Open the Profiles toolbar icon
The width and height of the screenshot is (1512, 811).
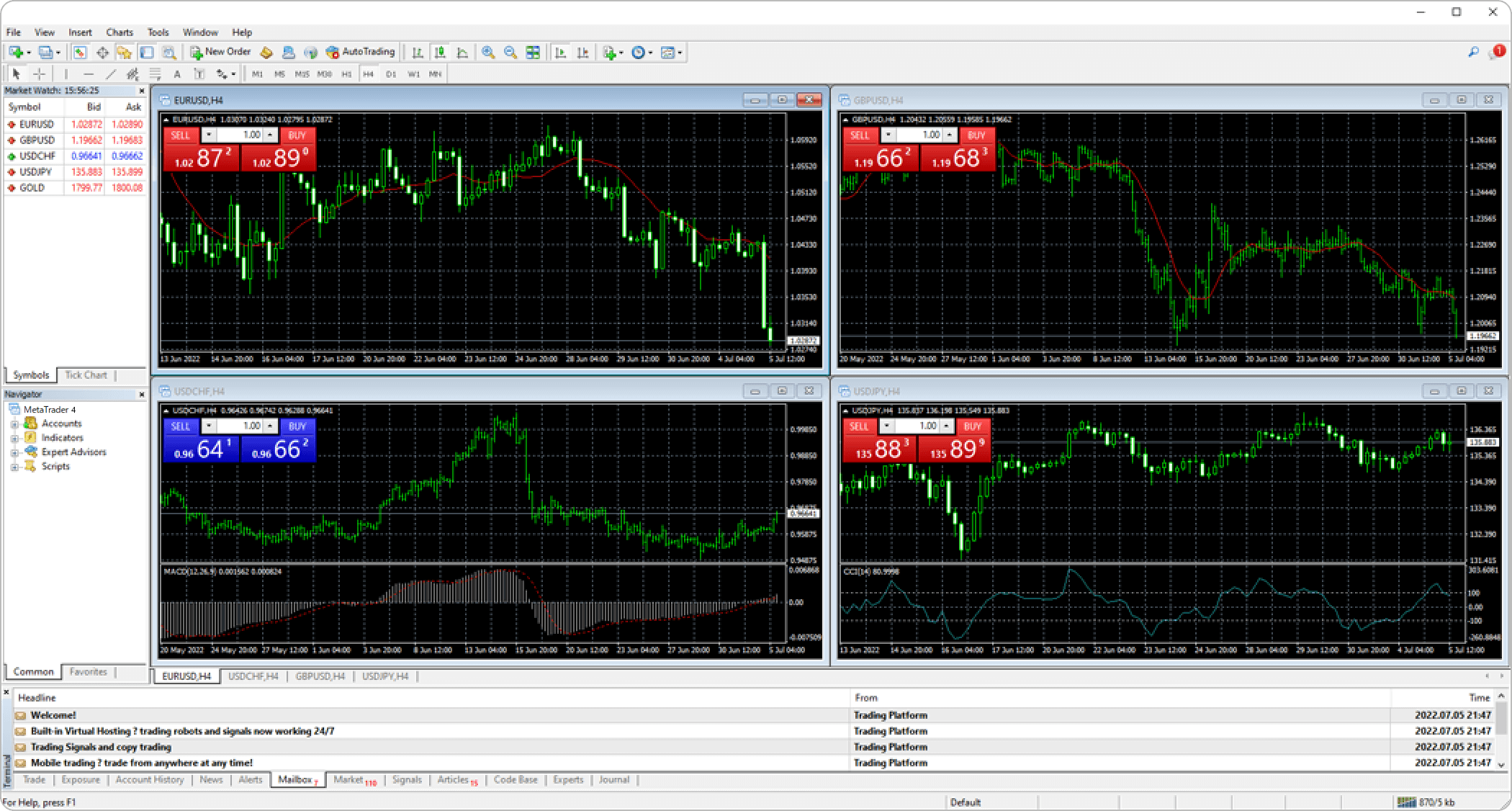point(45,52)
